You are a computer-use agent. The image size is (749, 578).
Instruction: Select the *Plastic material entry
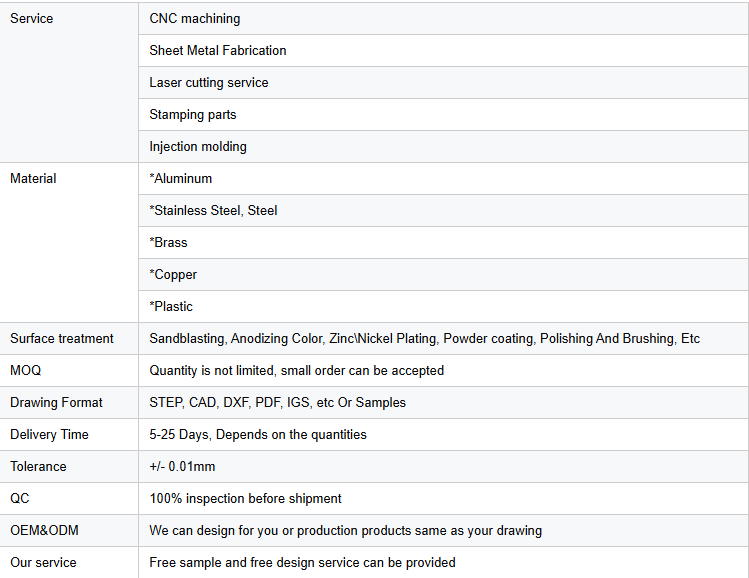[x=171, y=307]
